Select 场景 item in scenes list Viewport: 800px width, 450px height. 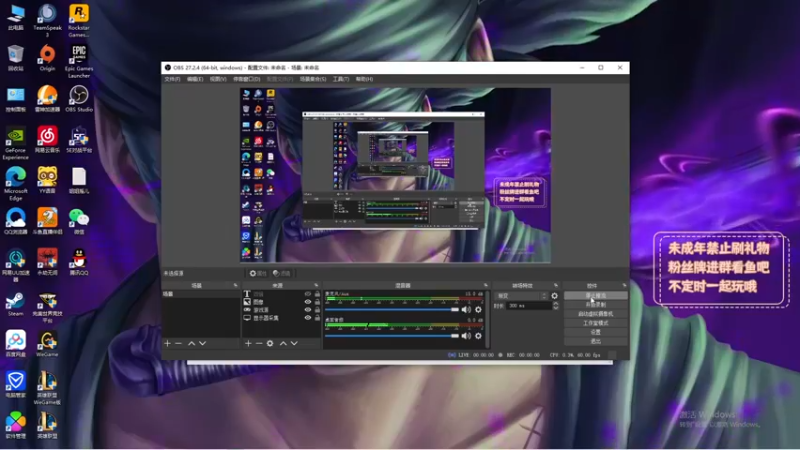201,294
